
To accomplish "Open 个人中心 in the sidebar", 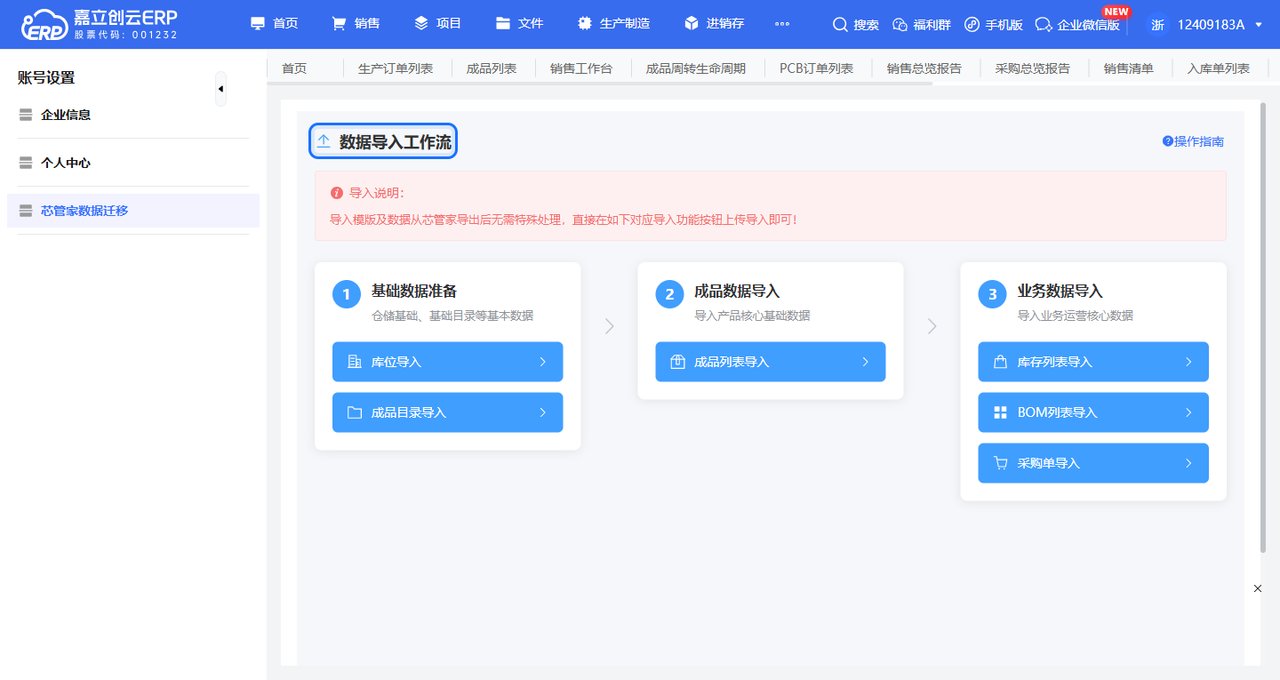I will 65,163.
